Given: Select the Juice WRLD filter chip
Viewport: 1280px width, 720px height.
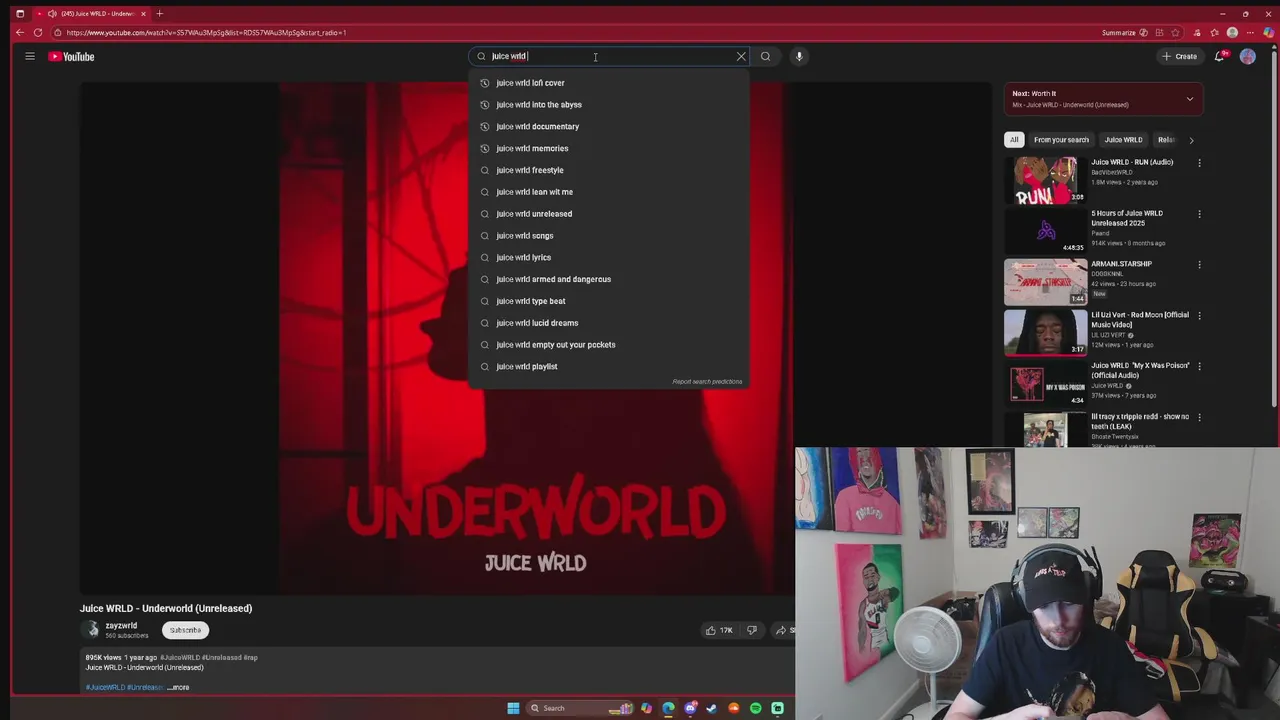Looking at the screenshot, I should click(1123, 140).
